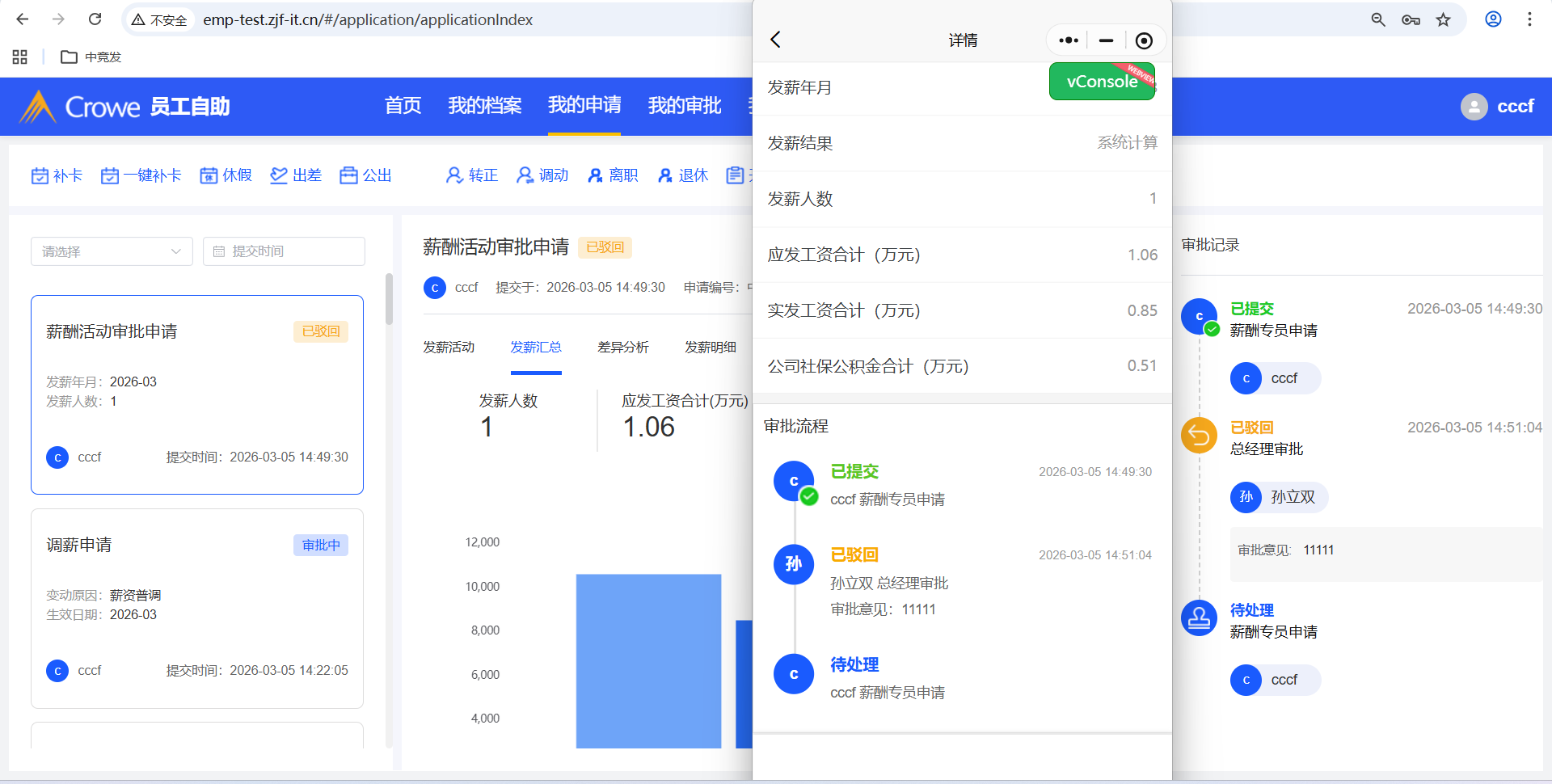
Task: Bookmark this page with the star icon
Action: (1443, 19)
